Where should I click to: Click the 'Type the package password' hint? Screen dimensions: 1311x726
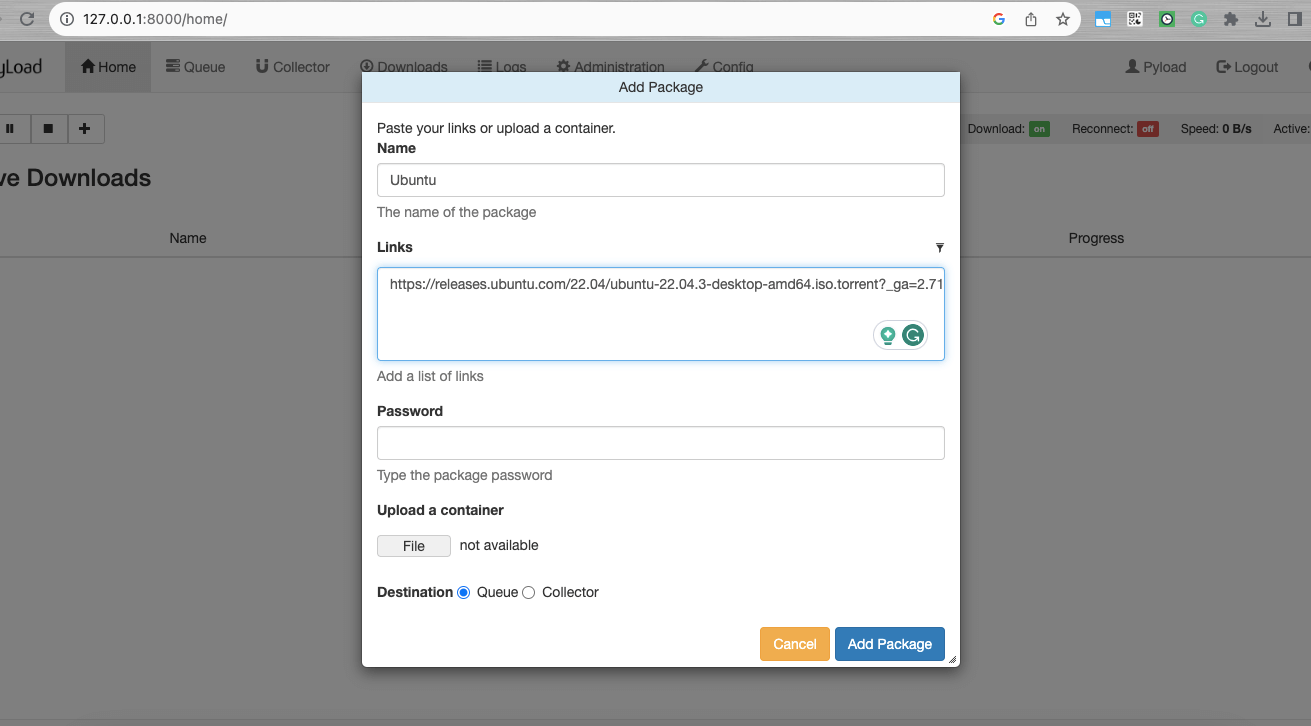pyautogui.click(x=464, y=475)
